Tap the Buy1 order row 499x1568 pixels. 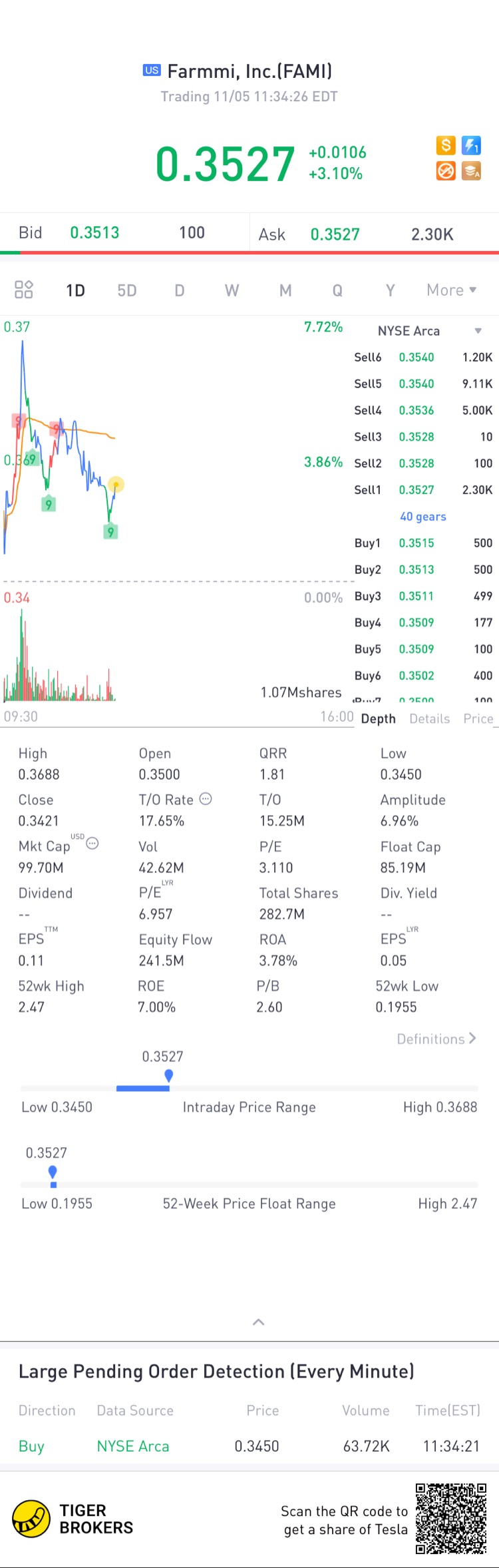point(423,543)
